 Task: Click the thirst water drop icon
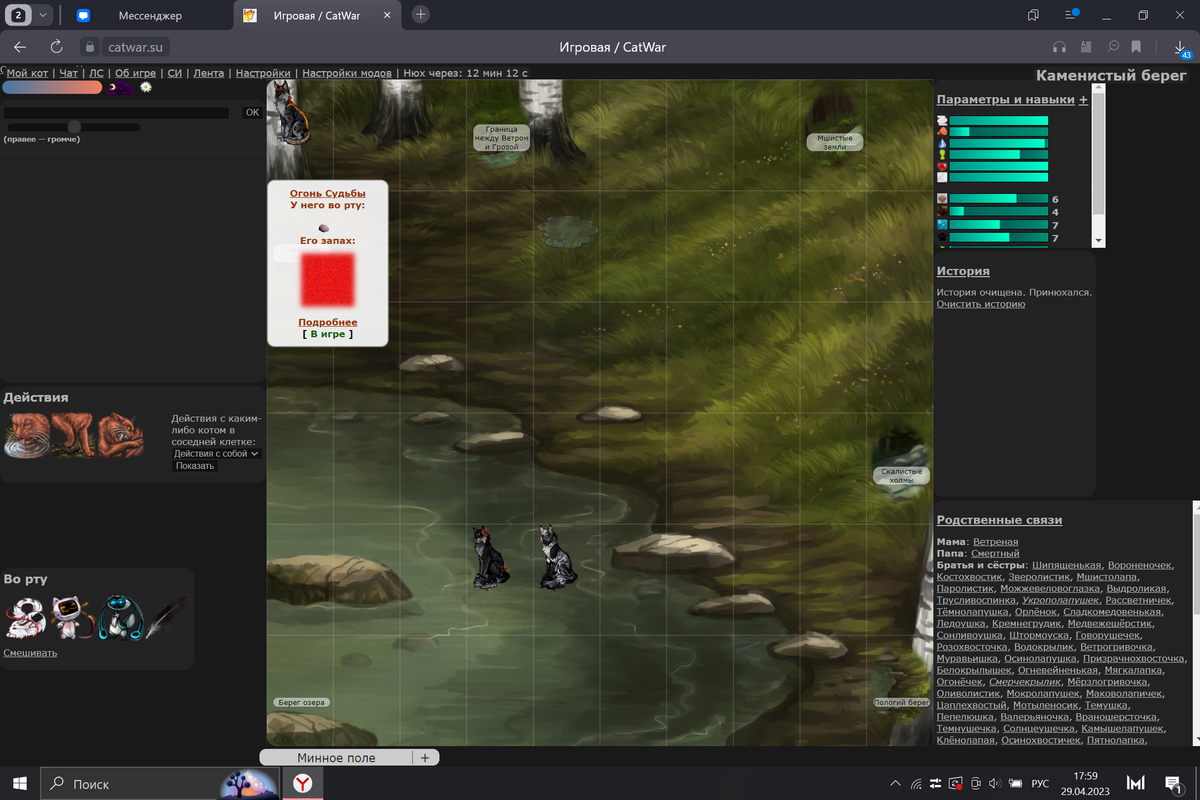pyautogui.click(x=942, y=143)
